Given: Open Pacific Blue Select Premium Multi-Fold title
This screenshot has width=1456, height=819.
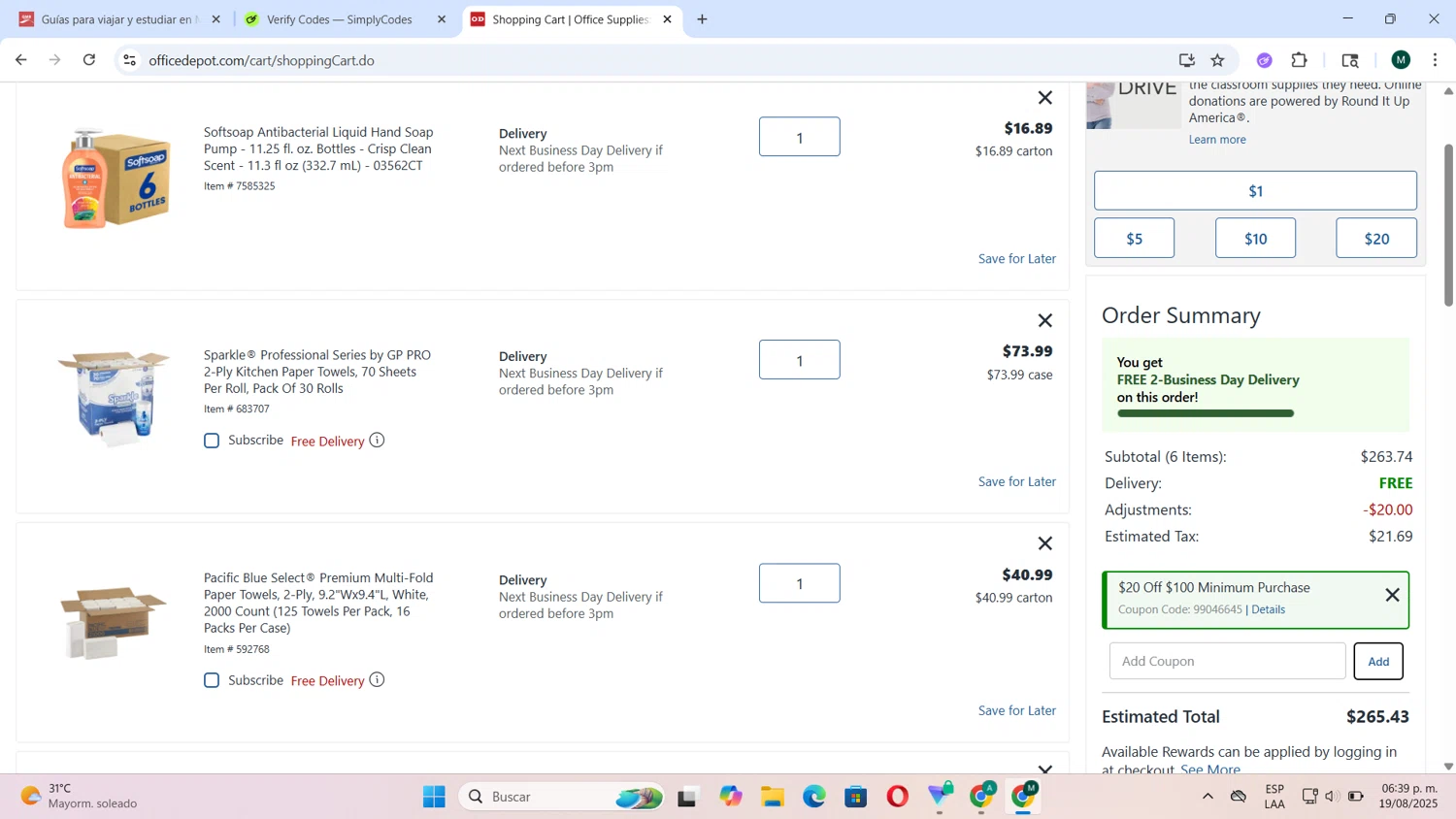Looking at the screenshot, I should pos(318,603).
